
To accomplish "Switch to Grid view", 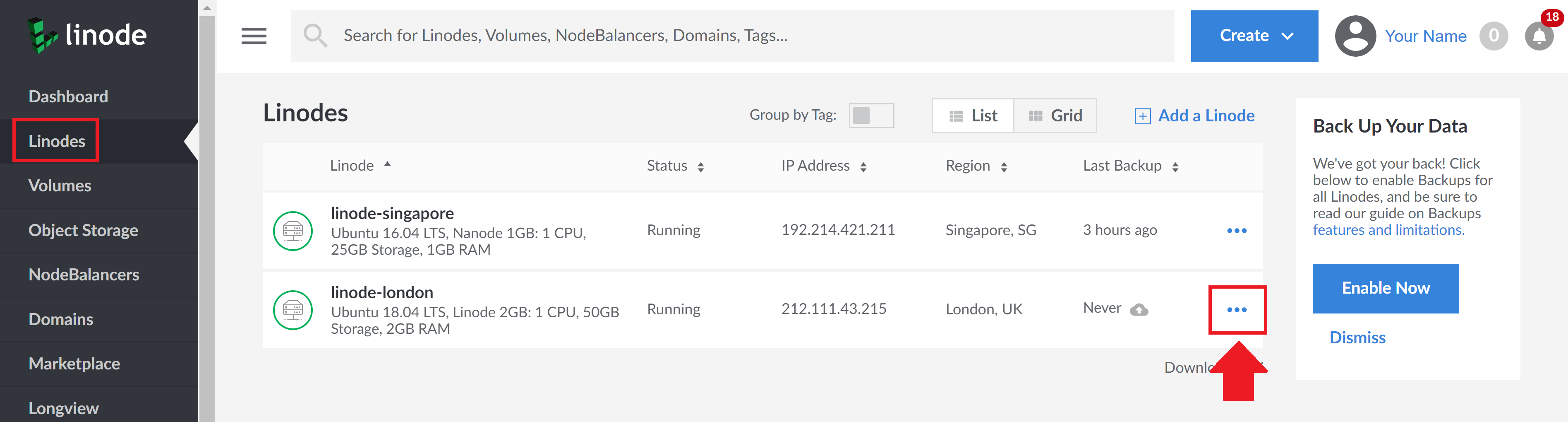I will [1055, 116].
